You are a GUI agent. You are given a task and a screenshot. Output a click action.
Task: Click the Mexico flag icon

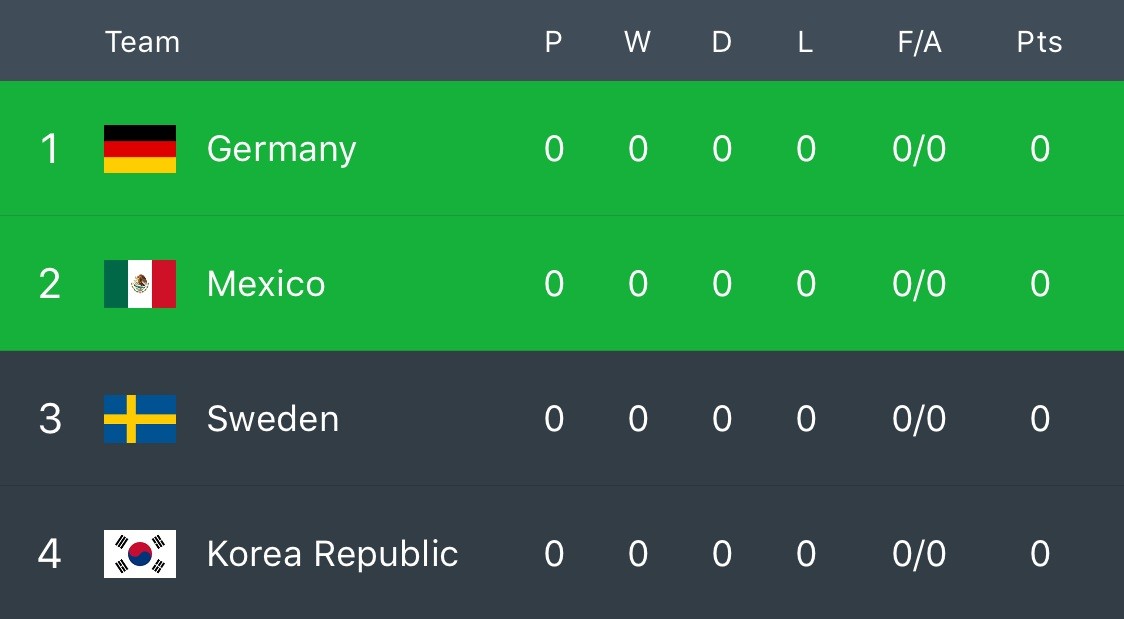pyautogui.click(x=140, y=284)
